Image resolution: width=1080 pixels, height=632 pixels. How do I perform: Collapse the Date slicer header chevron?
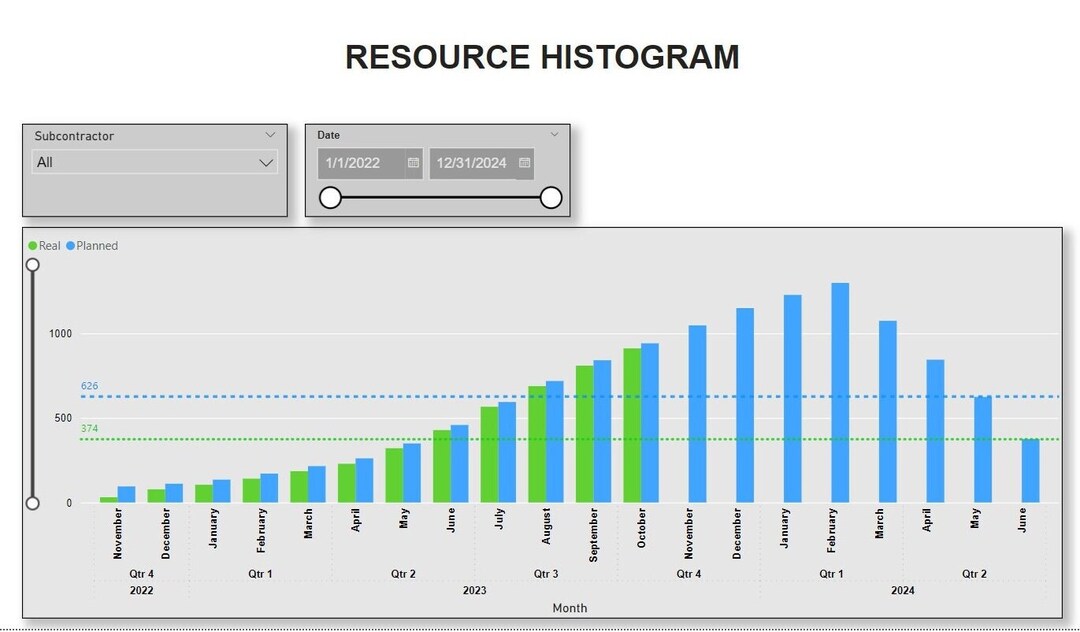pyautogui.click(x=554, y=133)
